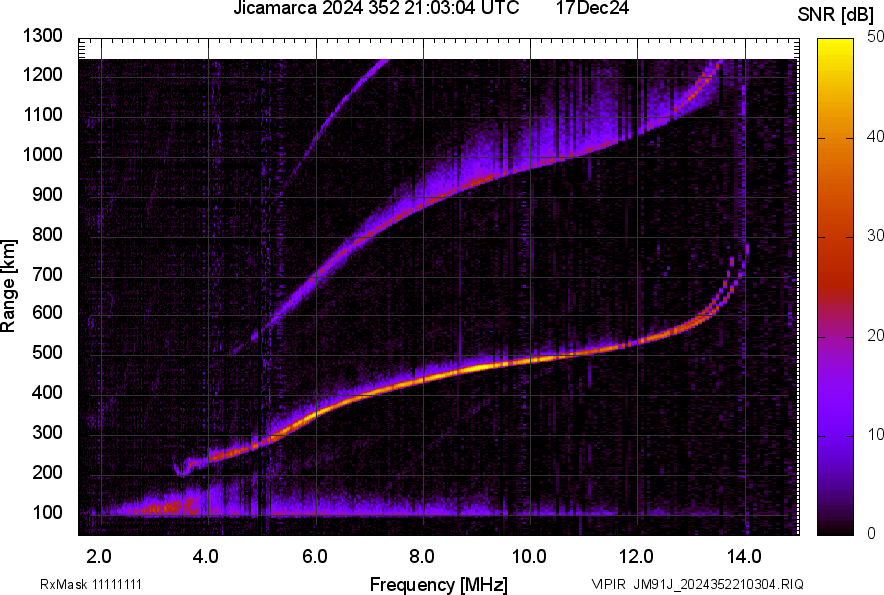Click the range tick label "1100"

pos(42,115)
